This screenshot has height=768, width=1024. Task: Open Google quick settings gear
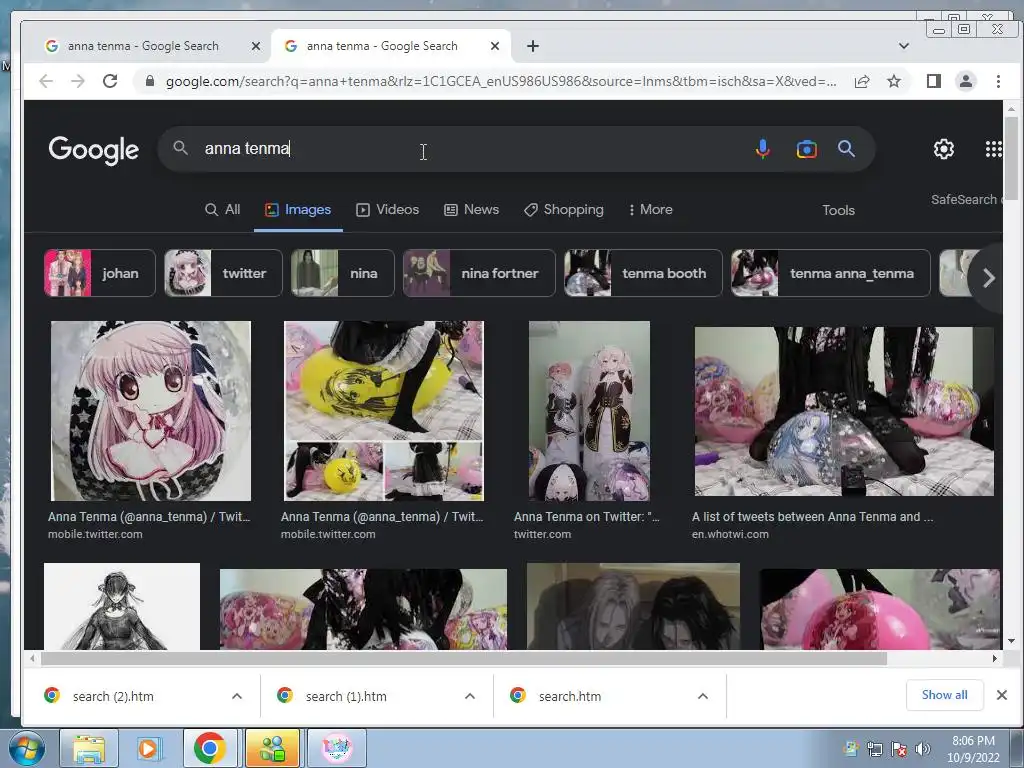click(x=944, y=149)
